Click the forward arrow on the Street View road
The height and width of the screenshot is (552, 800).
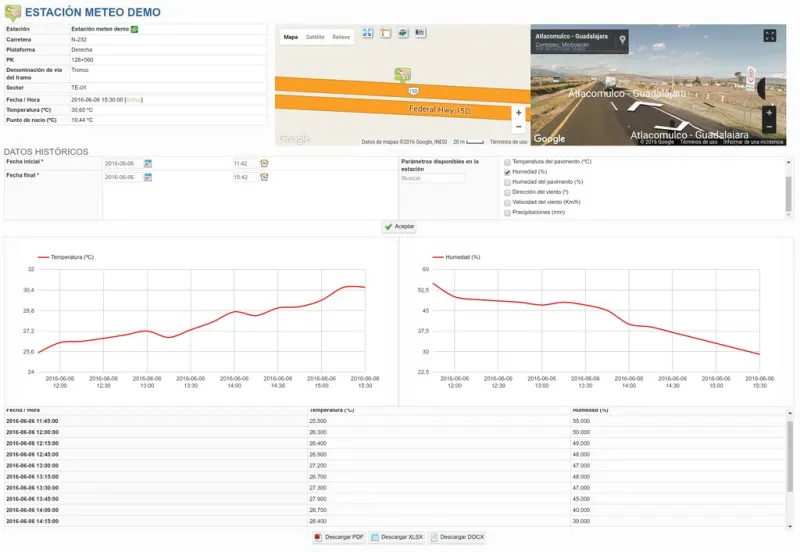click(645, 106)
